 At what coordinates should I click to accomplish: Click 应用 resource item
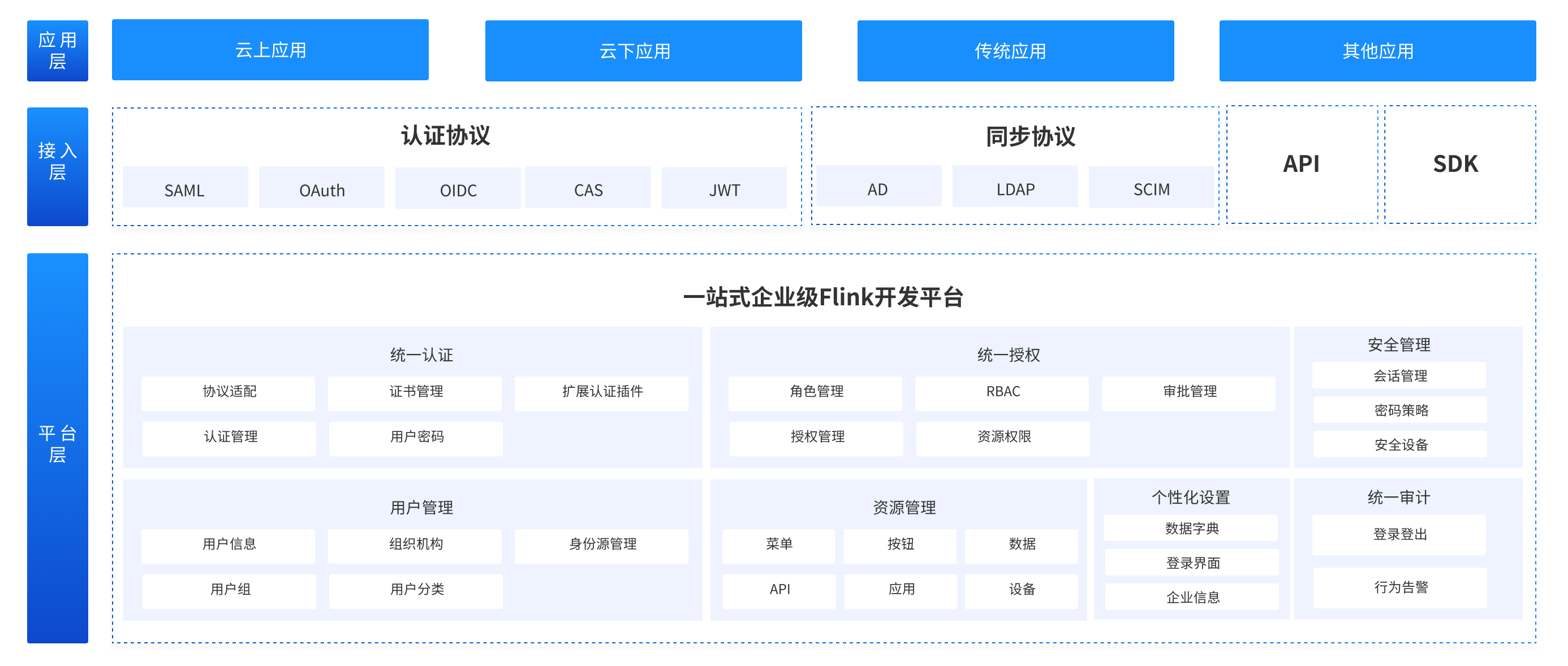(x=901, y=592)
